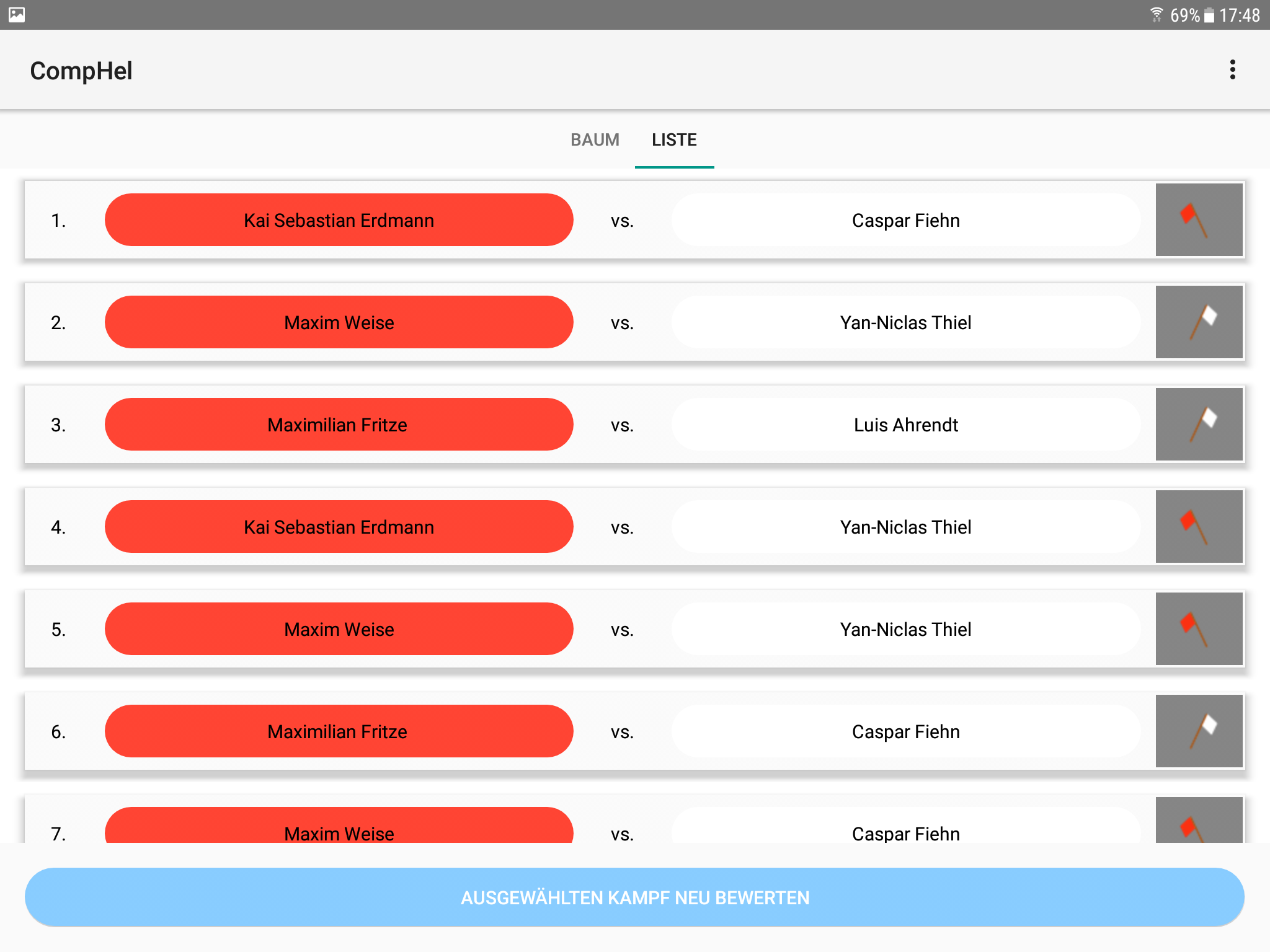Tap the fight number 1. label
Viewport: 1270px width, 952px height.
[58, 220]
